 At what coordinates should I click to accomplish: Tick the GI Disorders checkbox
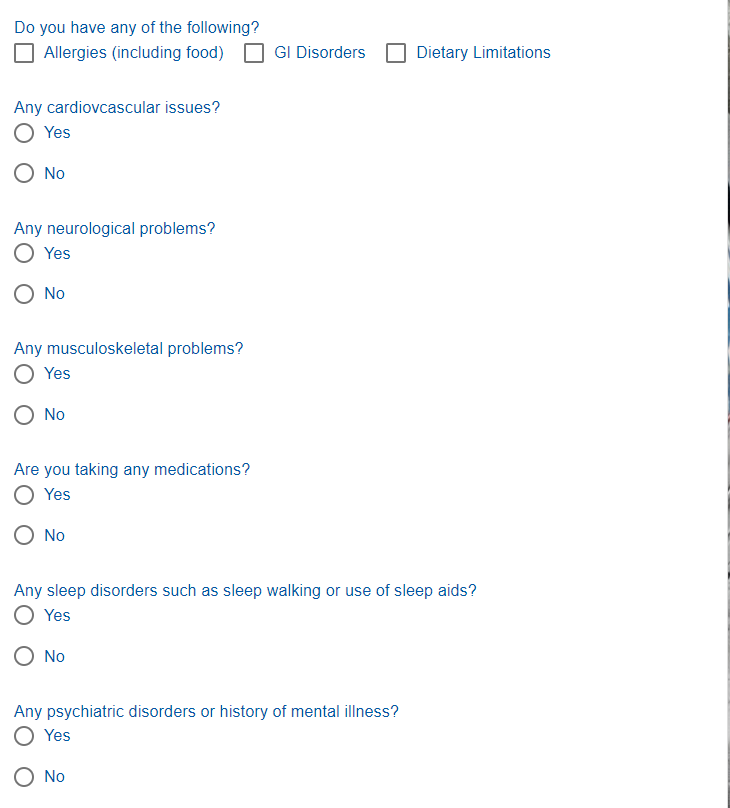[x=254, y=53]
